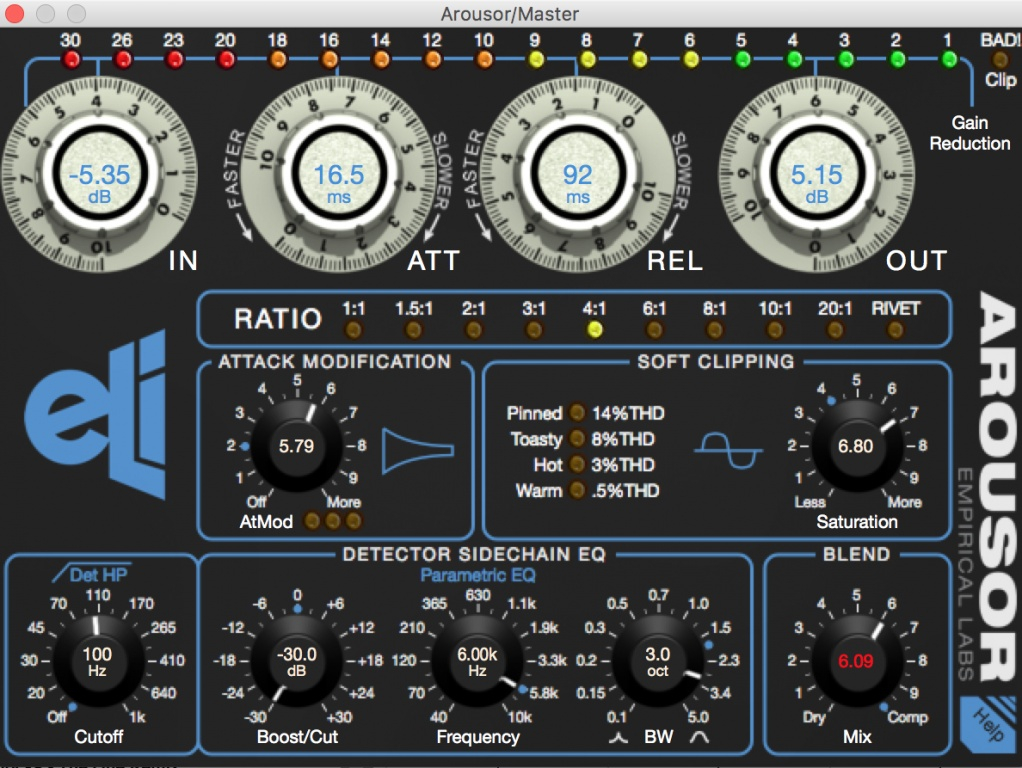The height and width of the screenshot is (768, 1022).
Task: Click the Boost/Cut knob showing -30.0 dB
Action: [x=297, y=660]
